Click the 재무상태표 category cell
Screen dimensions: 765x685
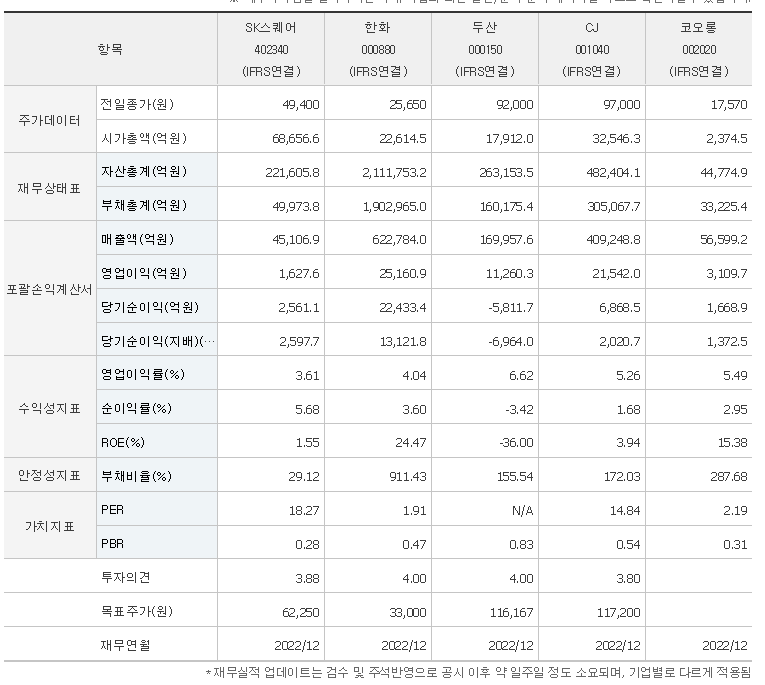coord(50,188)
